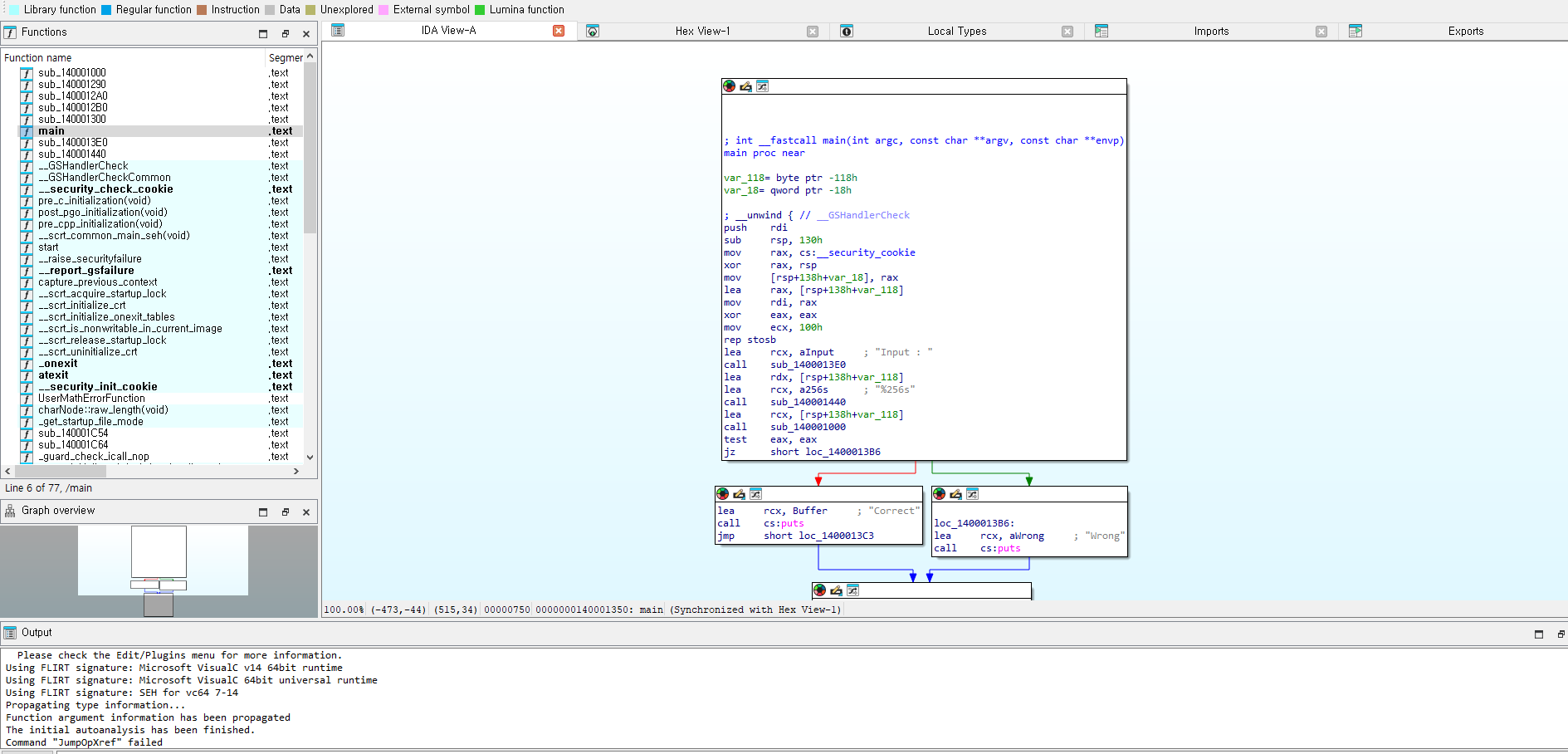Click the Local Types tab icon
Viewport: 1568px width, 754px height.
coord(847,32)
